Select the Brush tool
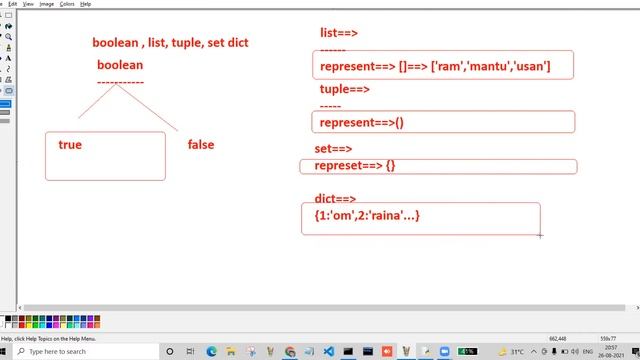 9,47
